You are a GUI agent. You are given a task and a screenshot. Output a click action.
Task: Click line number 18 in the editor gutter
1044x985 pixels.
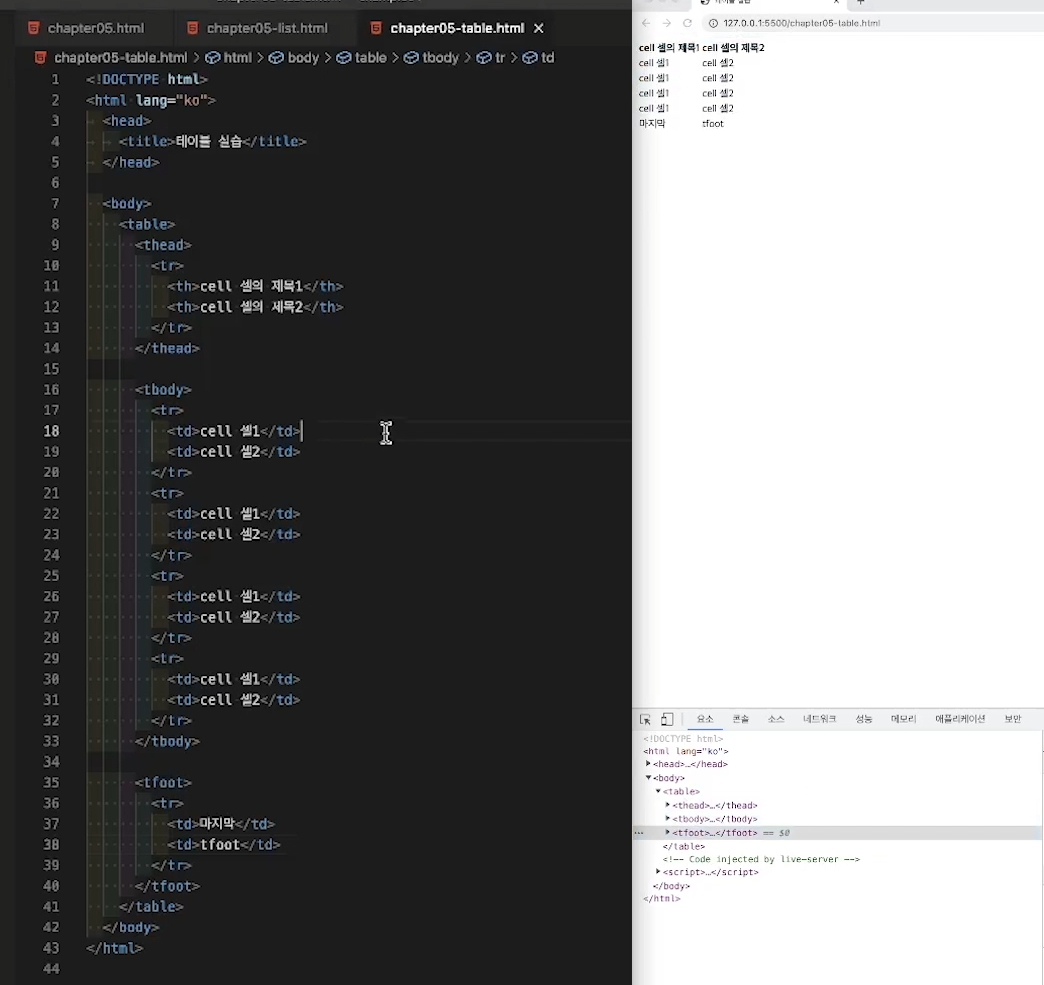click(52, 431)
